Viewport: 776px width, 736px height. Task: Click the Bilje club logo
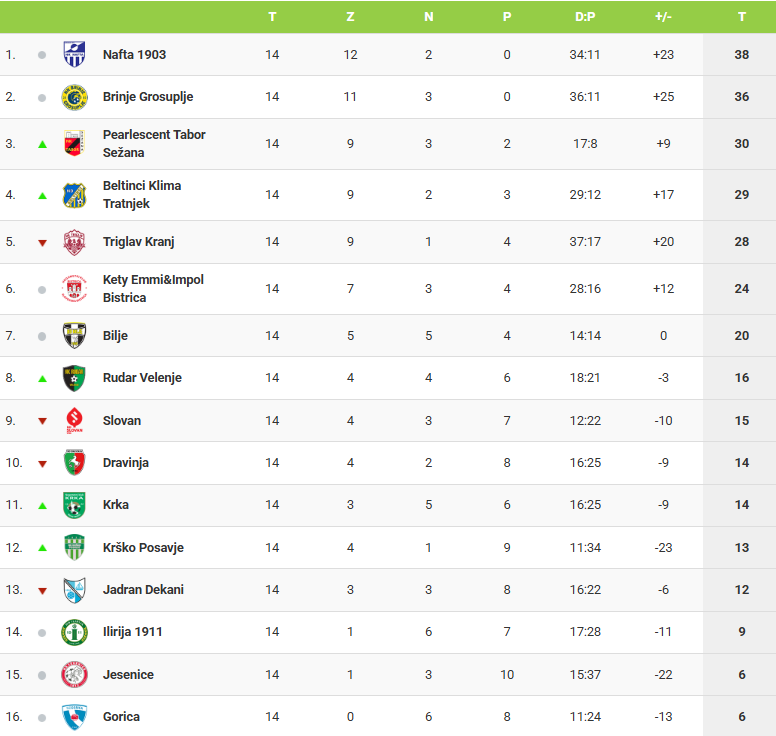click(74, 336)
